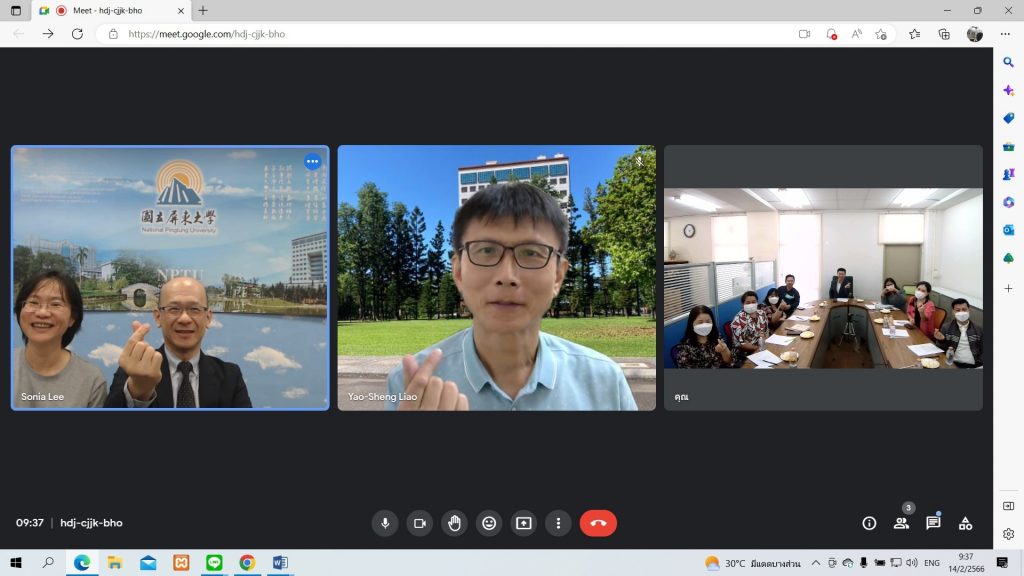Launch LINE from the Windows taskbar
Screen dimensions: 1024x576
tap(214, 563)
